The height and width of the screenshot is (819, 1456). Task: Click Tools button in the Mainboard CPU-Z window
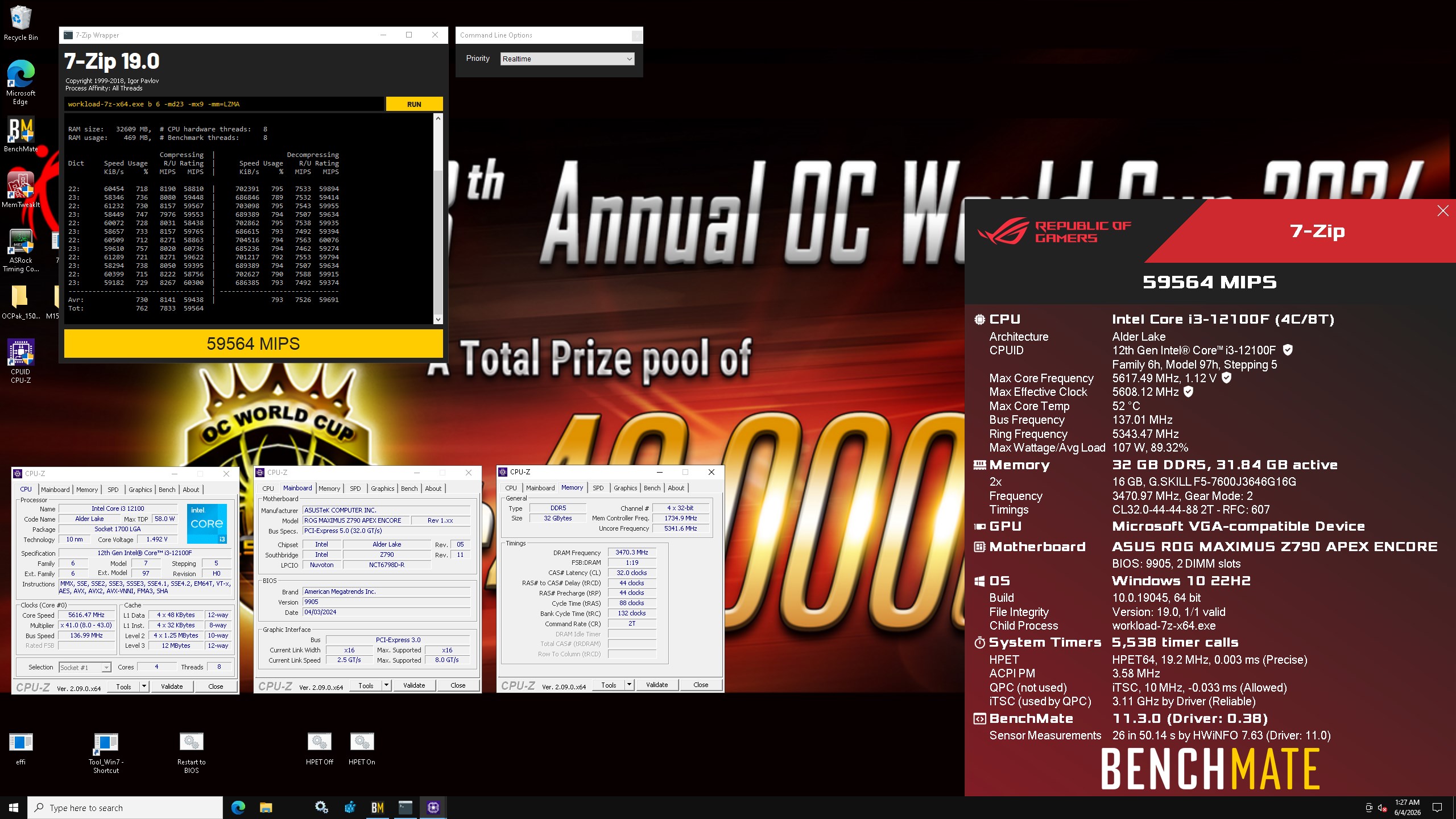(x=366, y=685)
